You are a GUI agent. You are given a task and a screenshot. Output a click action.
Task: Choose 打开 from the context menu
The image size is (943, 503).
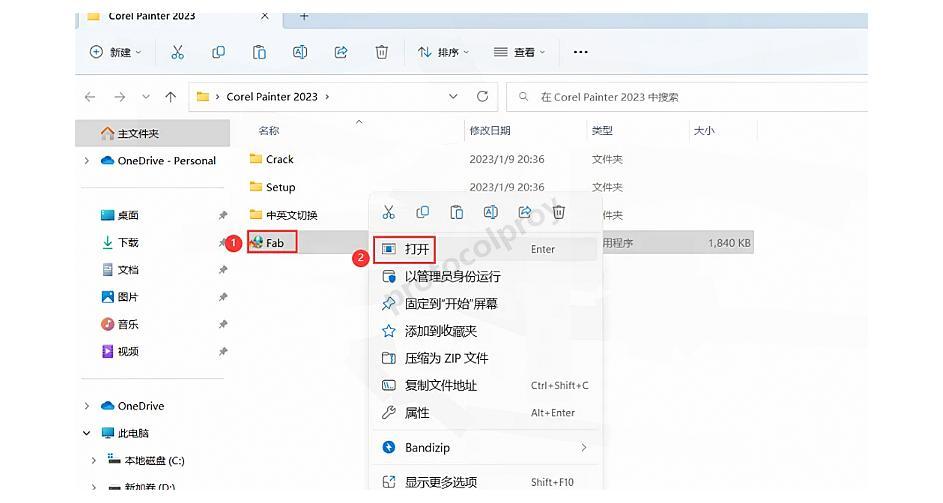click(485, 249)
